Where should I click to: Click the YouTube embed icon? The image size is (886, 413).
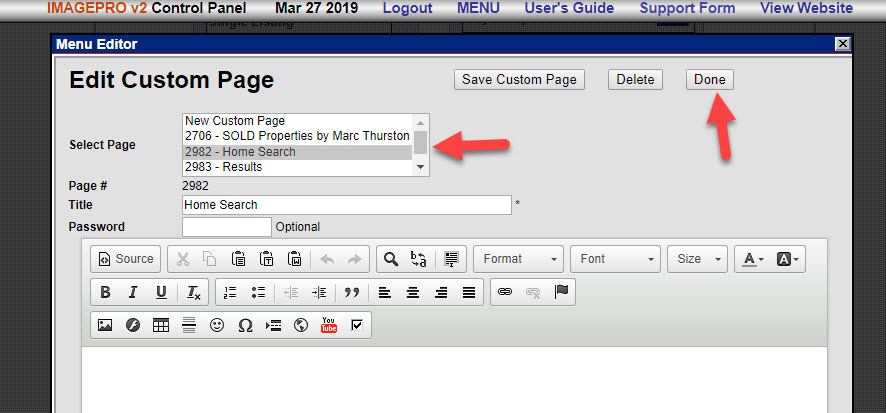click(329, 325)
